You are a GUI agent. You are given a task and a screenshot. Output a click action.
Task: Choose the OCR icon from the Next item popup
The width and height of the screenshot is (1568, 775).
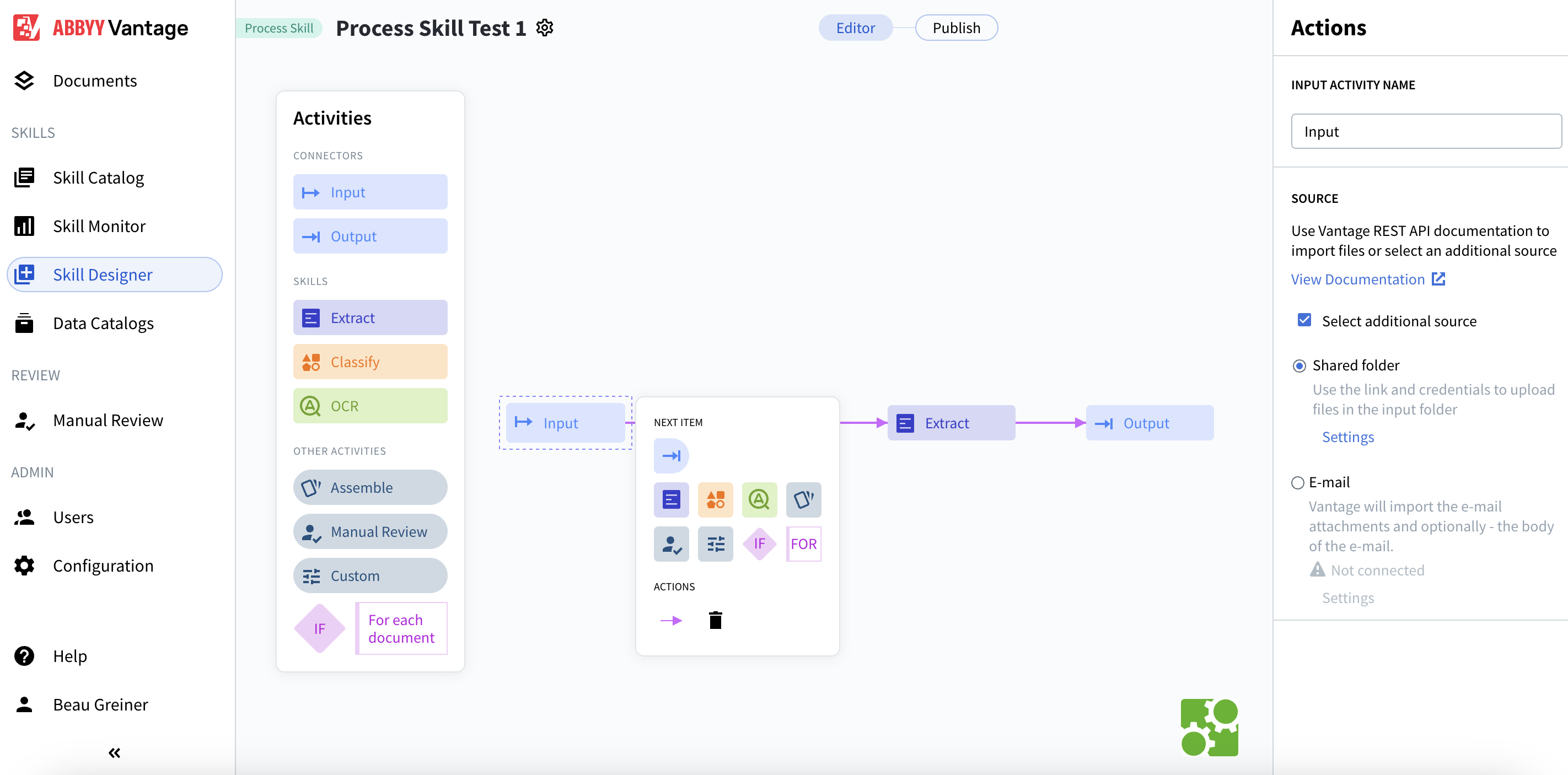759,499
